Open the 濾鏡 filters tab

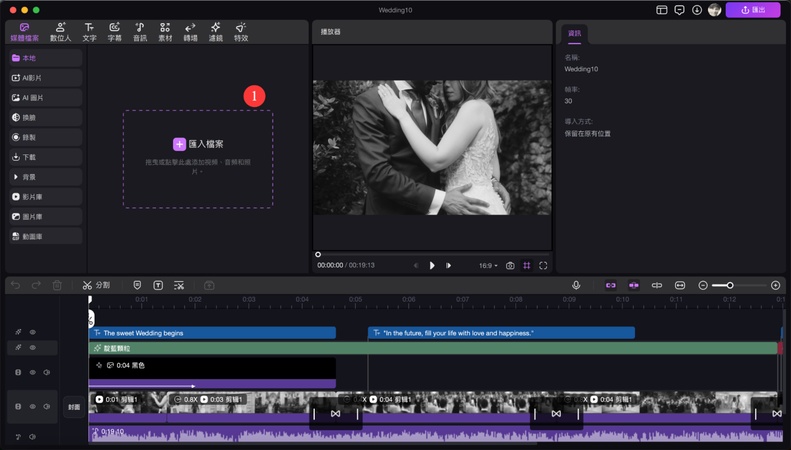click(x=215, y=31)
